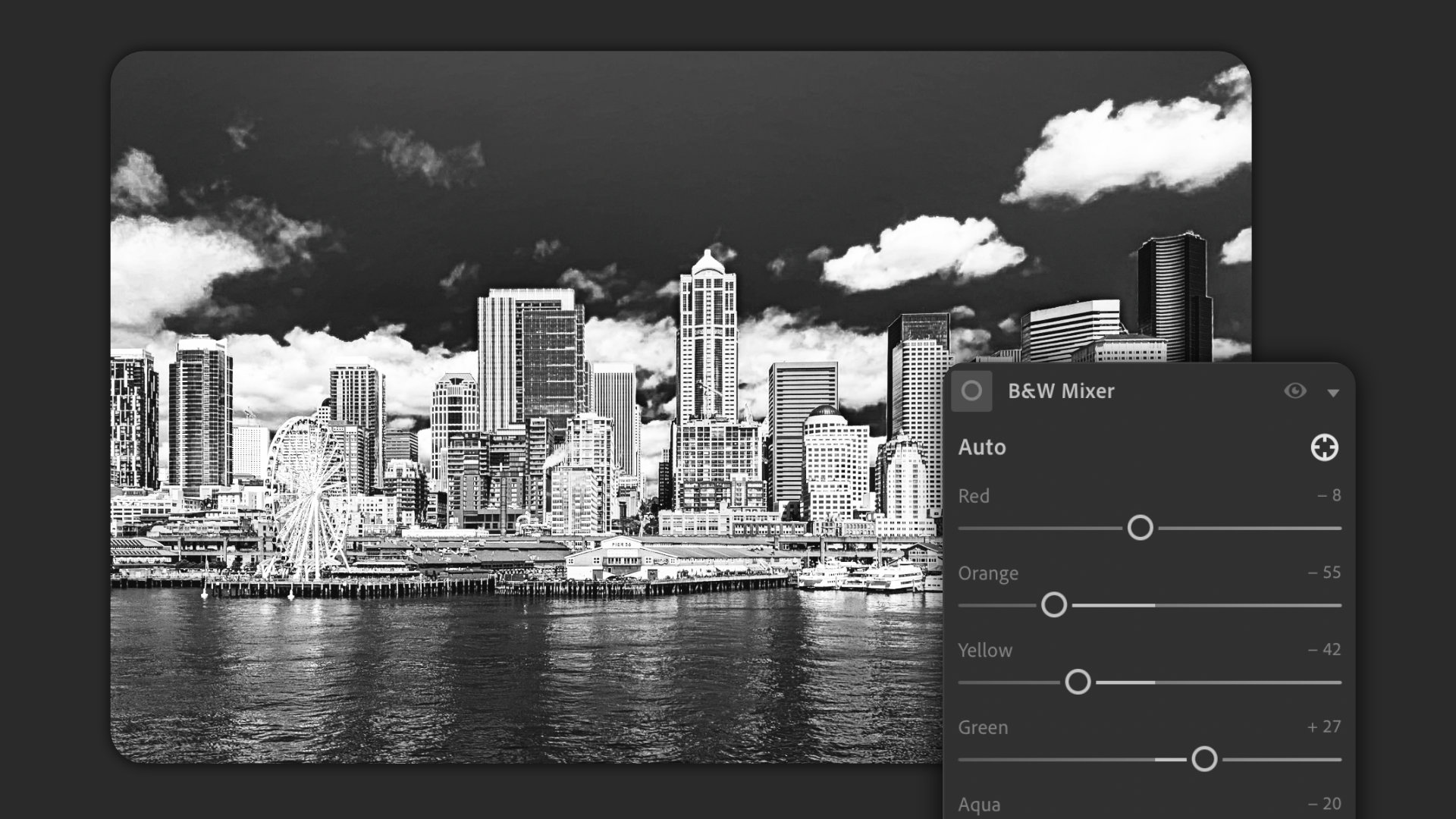
Task: Click the Aqua value −20 field
Action: 1324,804
